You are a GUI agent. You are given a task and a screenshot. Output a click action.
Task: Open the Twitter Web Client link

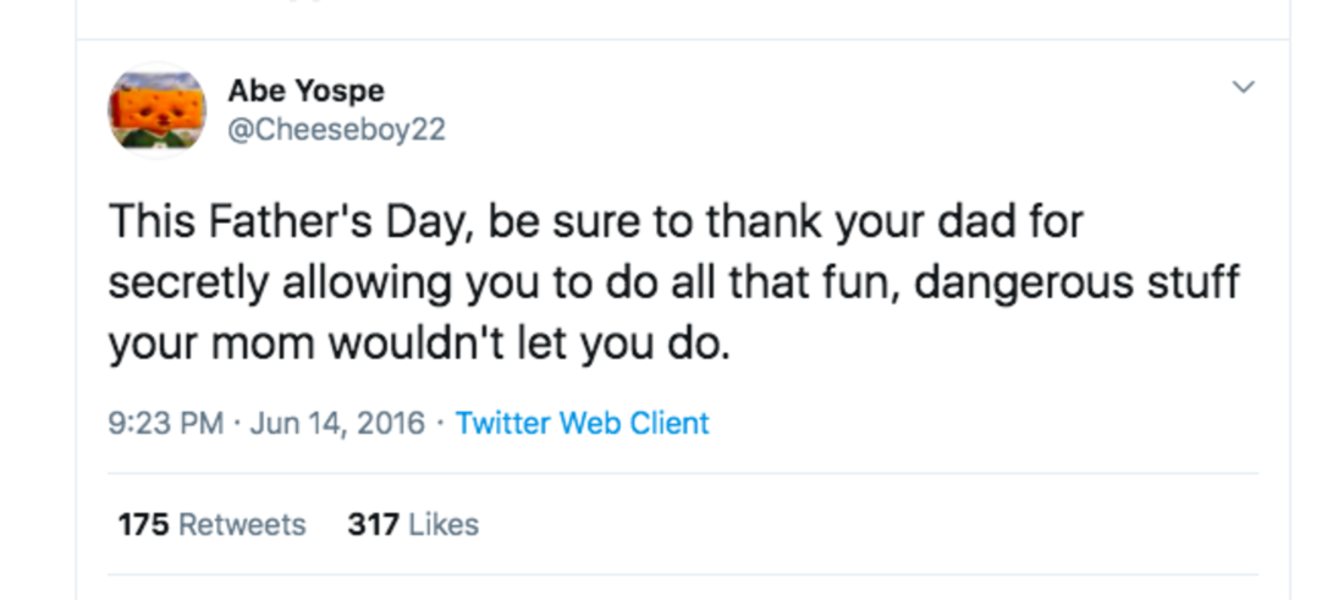[582, 423]
